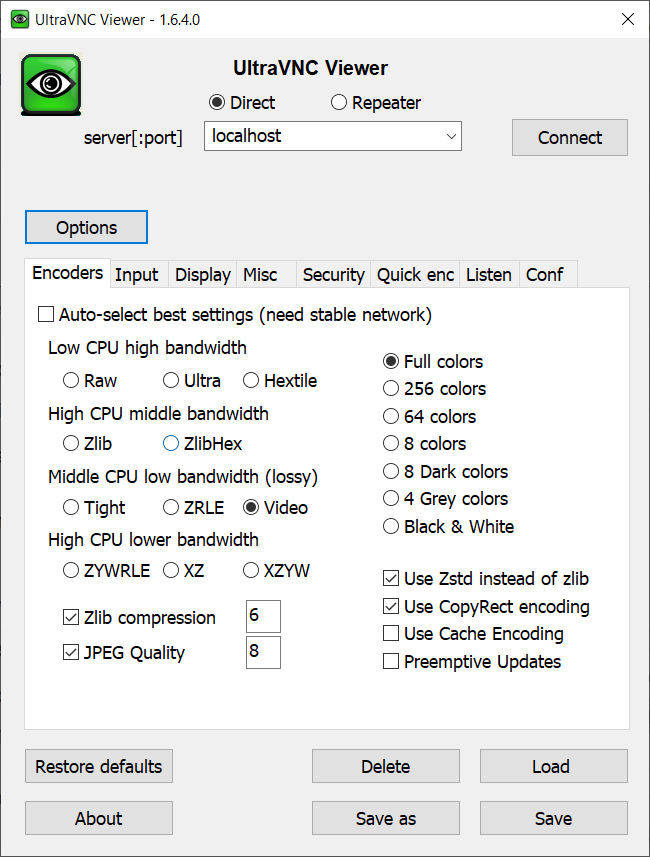Go to the Quick enc tab
The width and height of the screenshot is (650, 857).
click(x=415, y=275)
